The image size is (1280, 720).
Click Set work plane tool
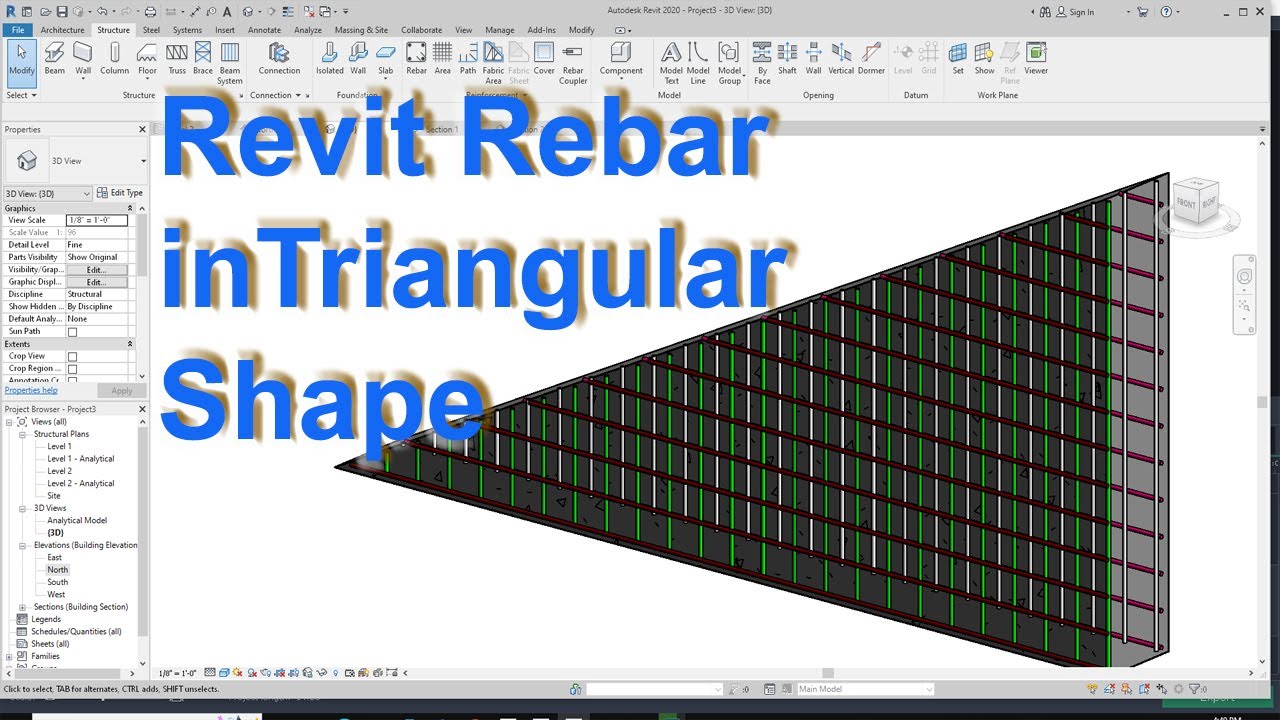958,59
